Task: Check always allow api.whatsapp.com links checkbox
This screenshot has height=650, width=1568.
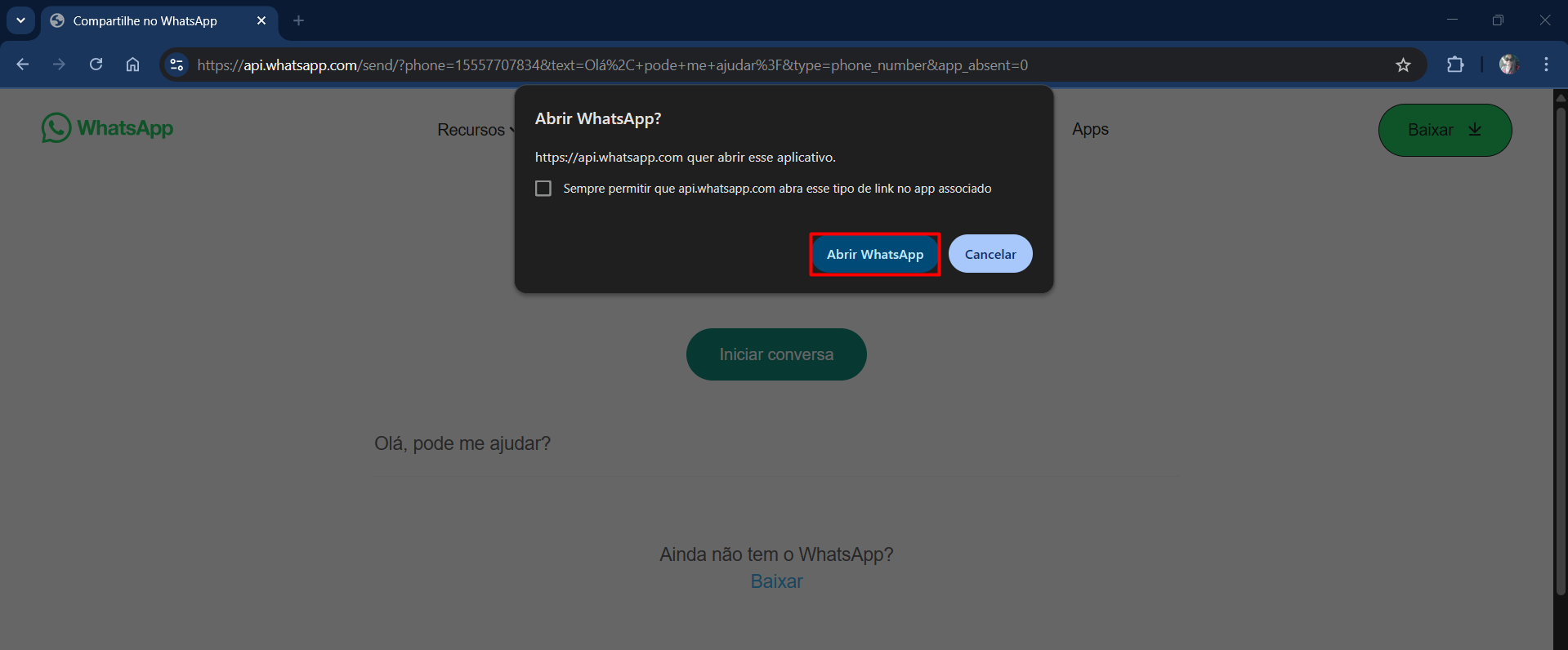Action: tap(543, 189)
